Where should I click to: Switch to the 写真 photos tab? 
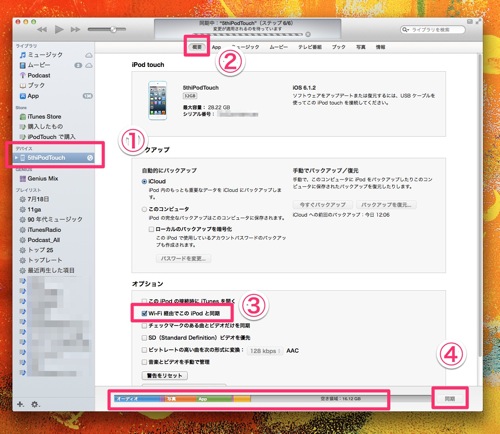[361, 47]
